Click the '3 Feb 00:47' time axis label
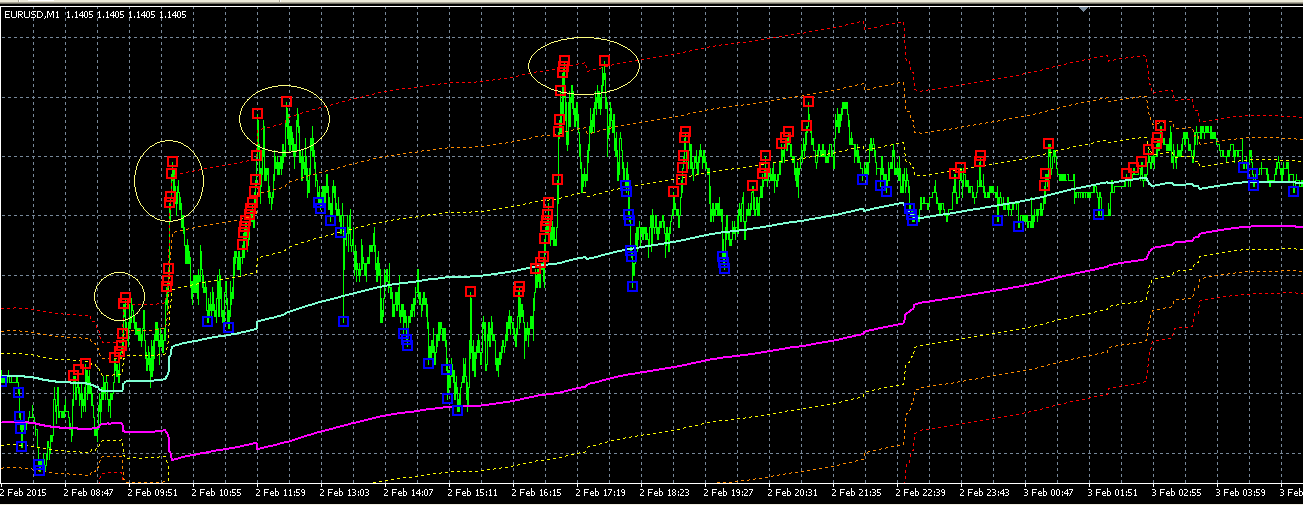This screenshot has height=525, width=1303. point(1049,492)
